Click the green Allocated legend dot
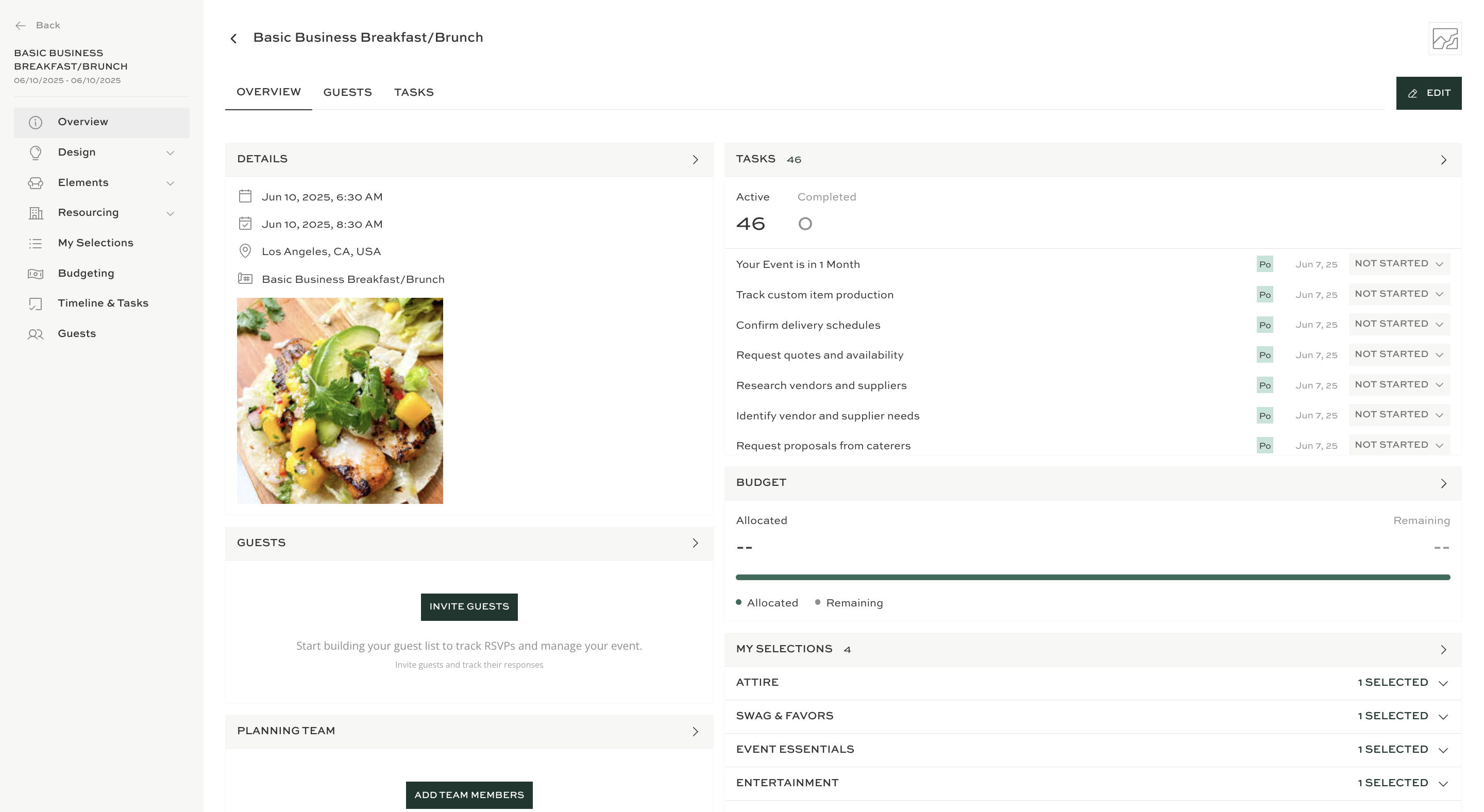The image size is (1484, 812). [738, 602]
